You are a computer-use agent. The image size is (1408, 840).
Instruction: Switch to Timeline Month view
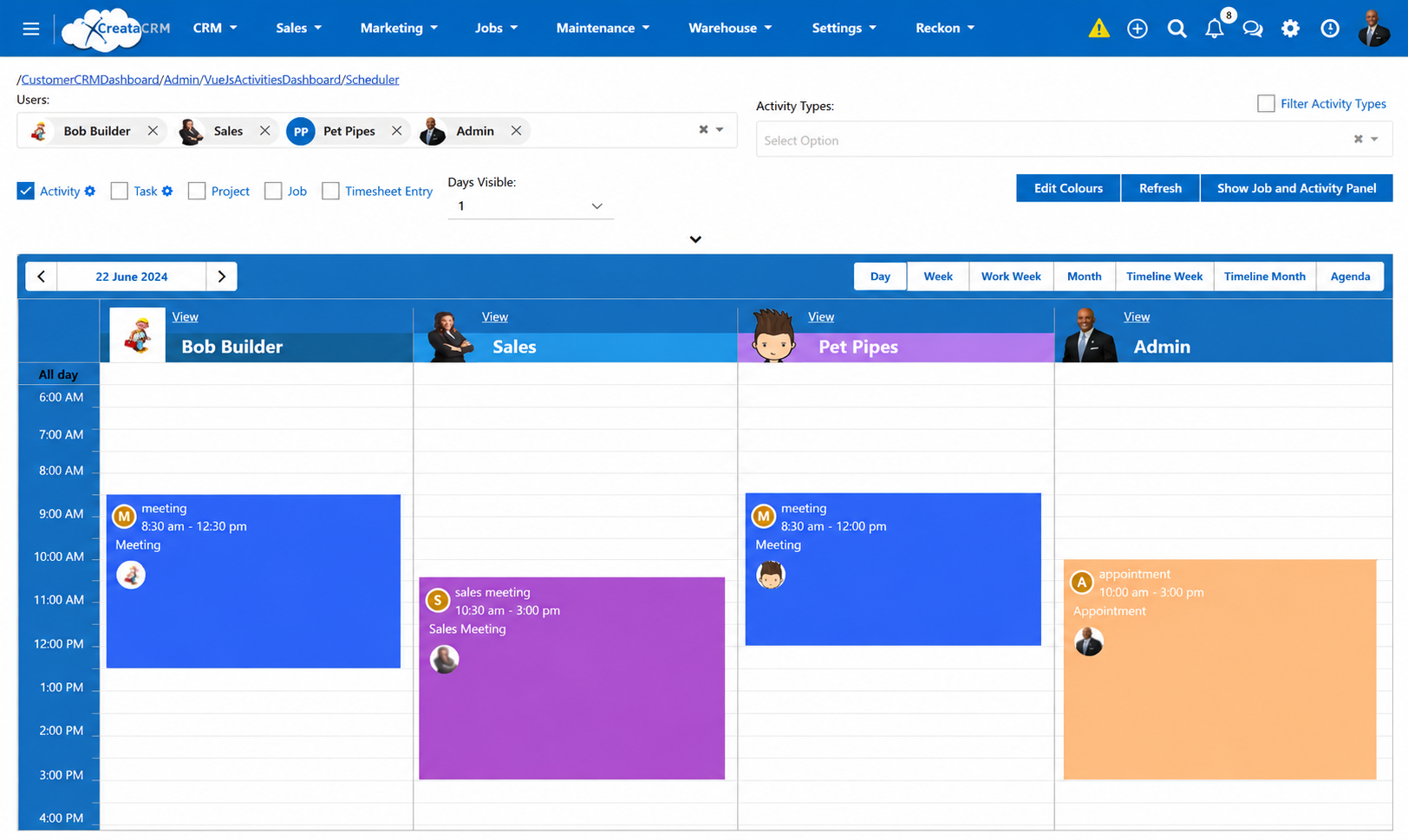point(1265,277)
